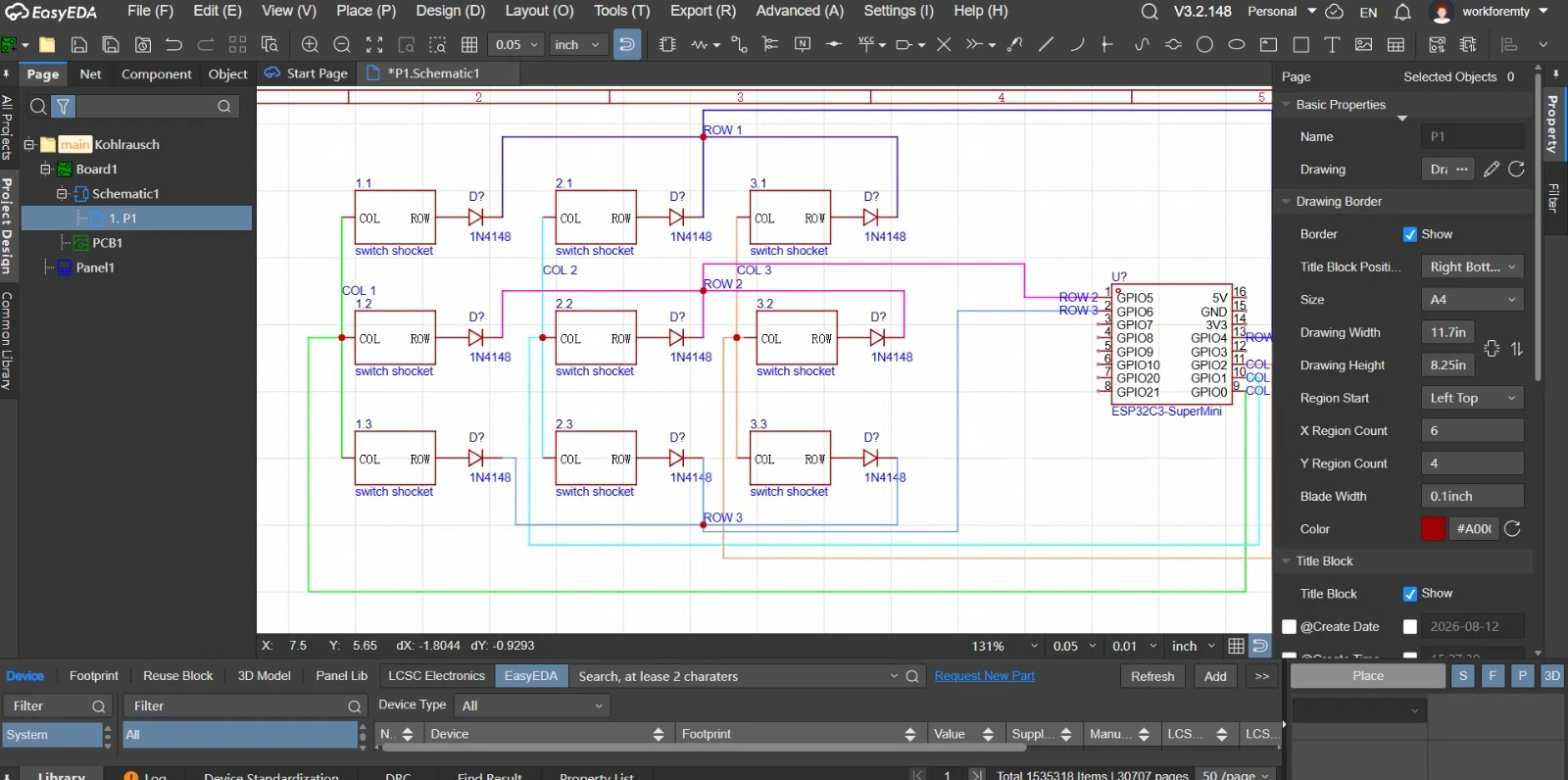This screenshot has height=780, width=1568.
Task: Toggle the snap icon in the status bar
Action: tap(1261, 647)
